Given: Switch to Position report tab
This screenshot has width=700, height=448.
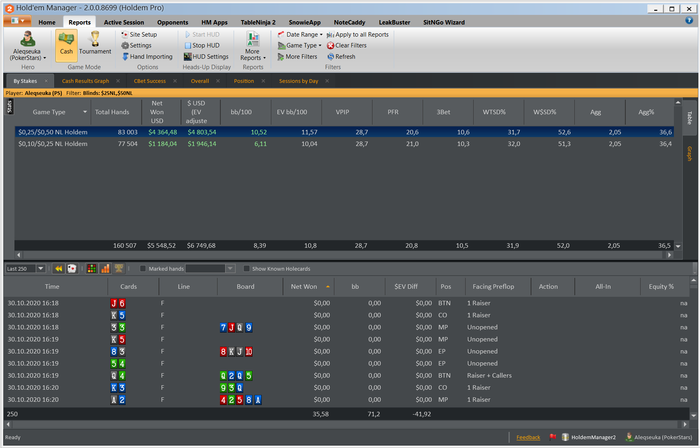Looking at the screenshot, I should [244, 81].
